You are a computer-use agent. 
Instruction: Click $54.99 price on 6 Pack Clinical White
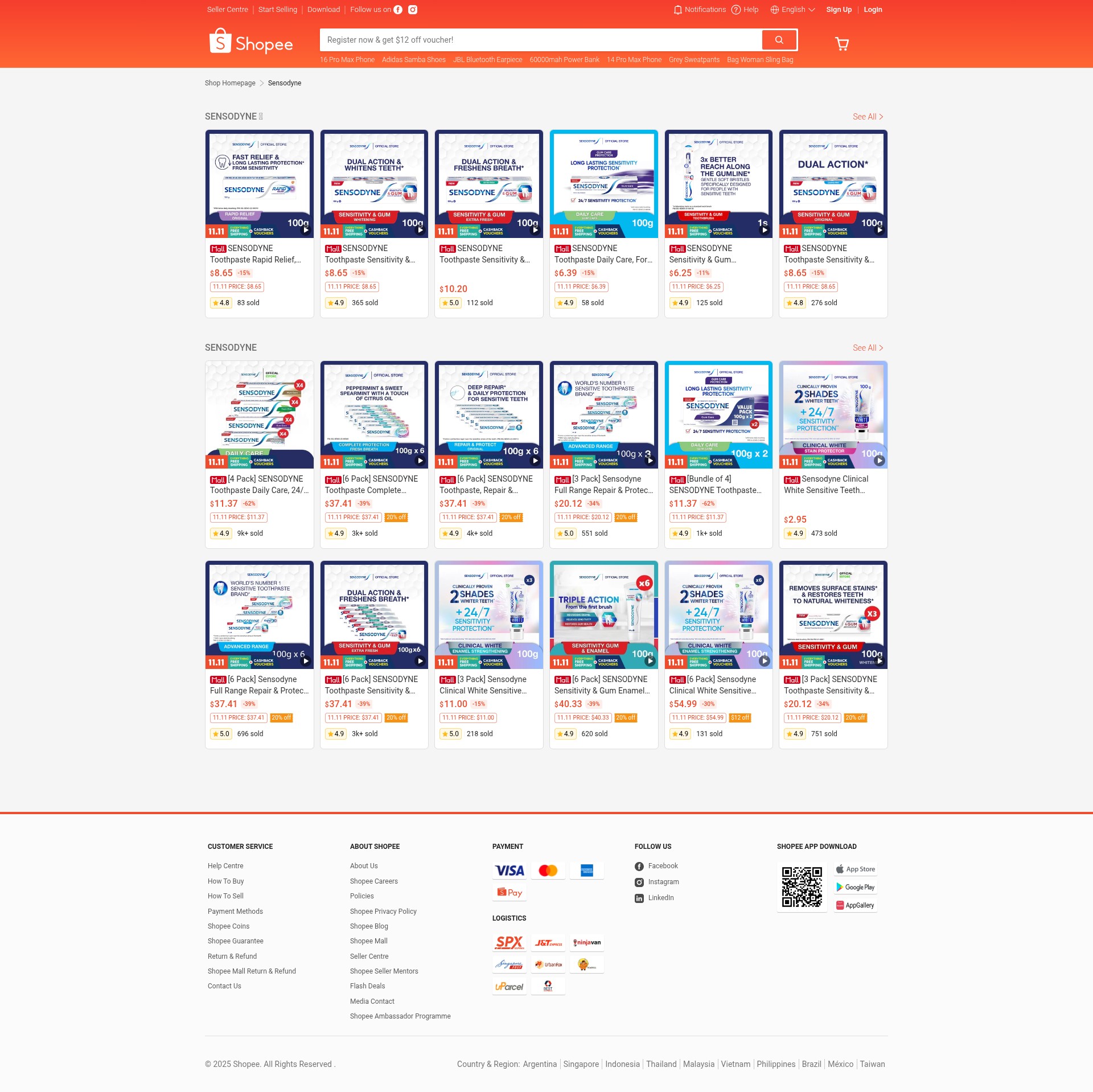click(683, 704)
